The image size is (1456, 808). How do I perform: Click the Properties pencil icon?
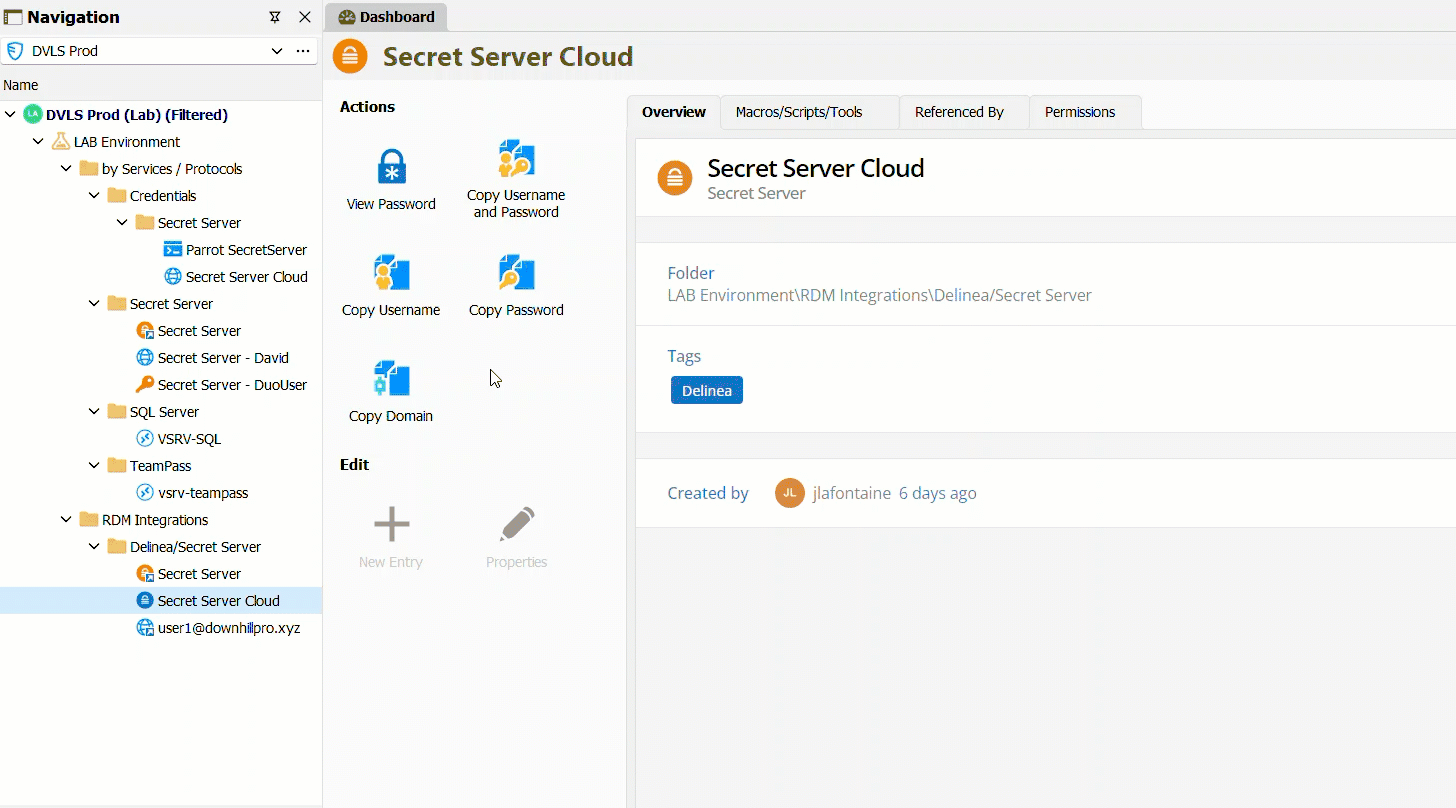[x=516, y=524]
